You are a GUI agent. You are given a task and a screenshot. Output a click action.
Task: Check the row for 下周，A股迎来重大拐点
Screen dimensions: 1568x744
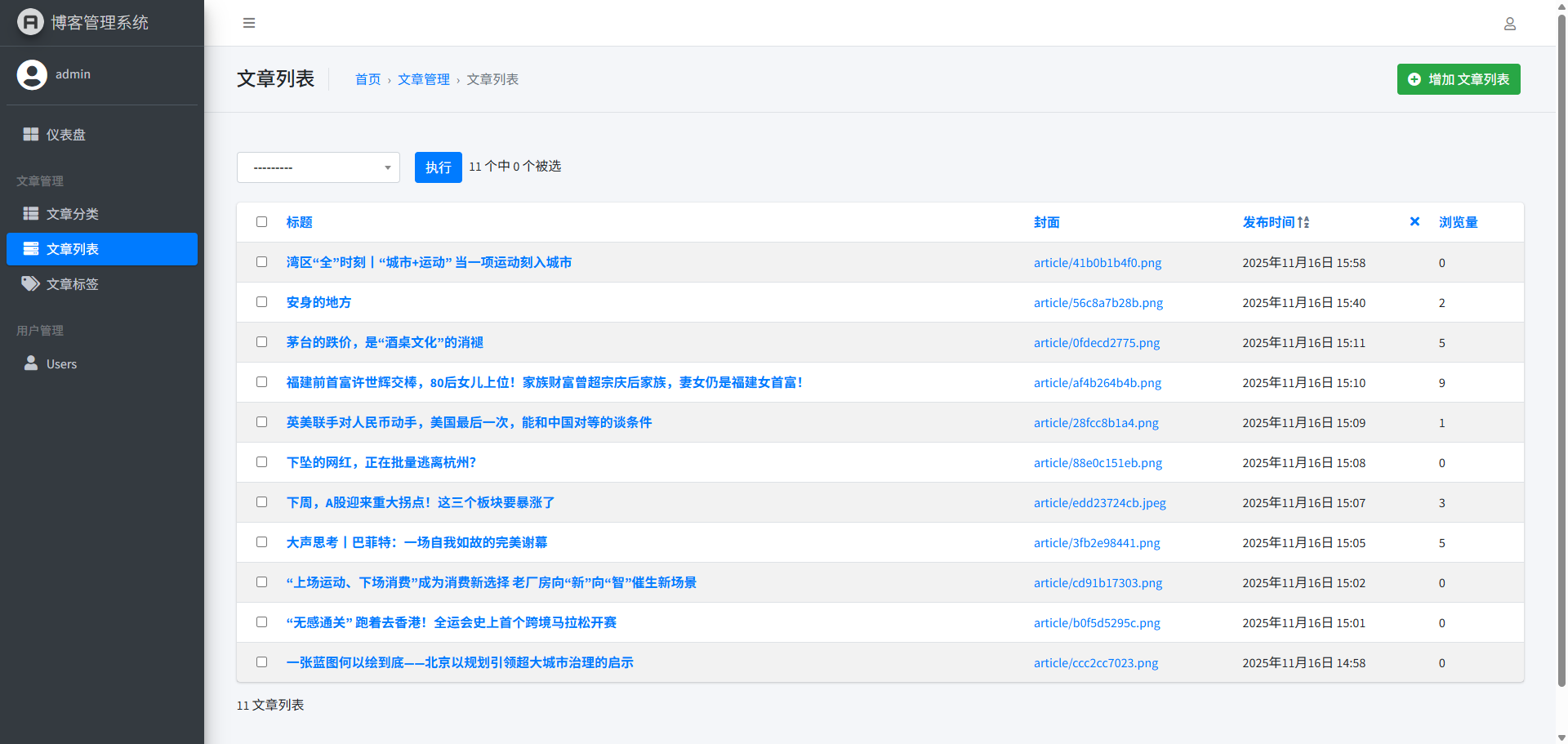tap(261, 501)
